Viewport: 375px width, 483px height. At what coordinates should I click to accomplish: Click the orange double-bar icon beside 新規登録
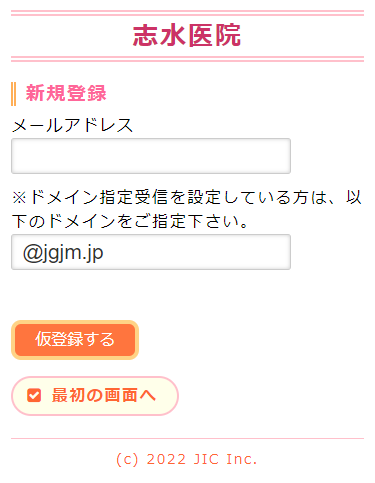point(13,94)
